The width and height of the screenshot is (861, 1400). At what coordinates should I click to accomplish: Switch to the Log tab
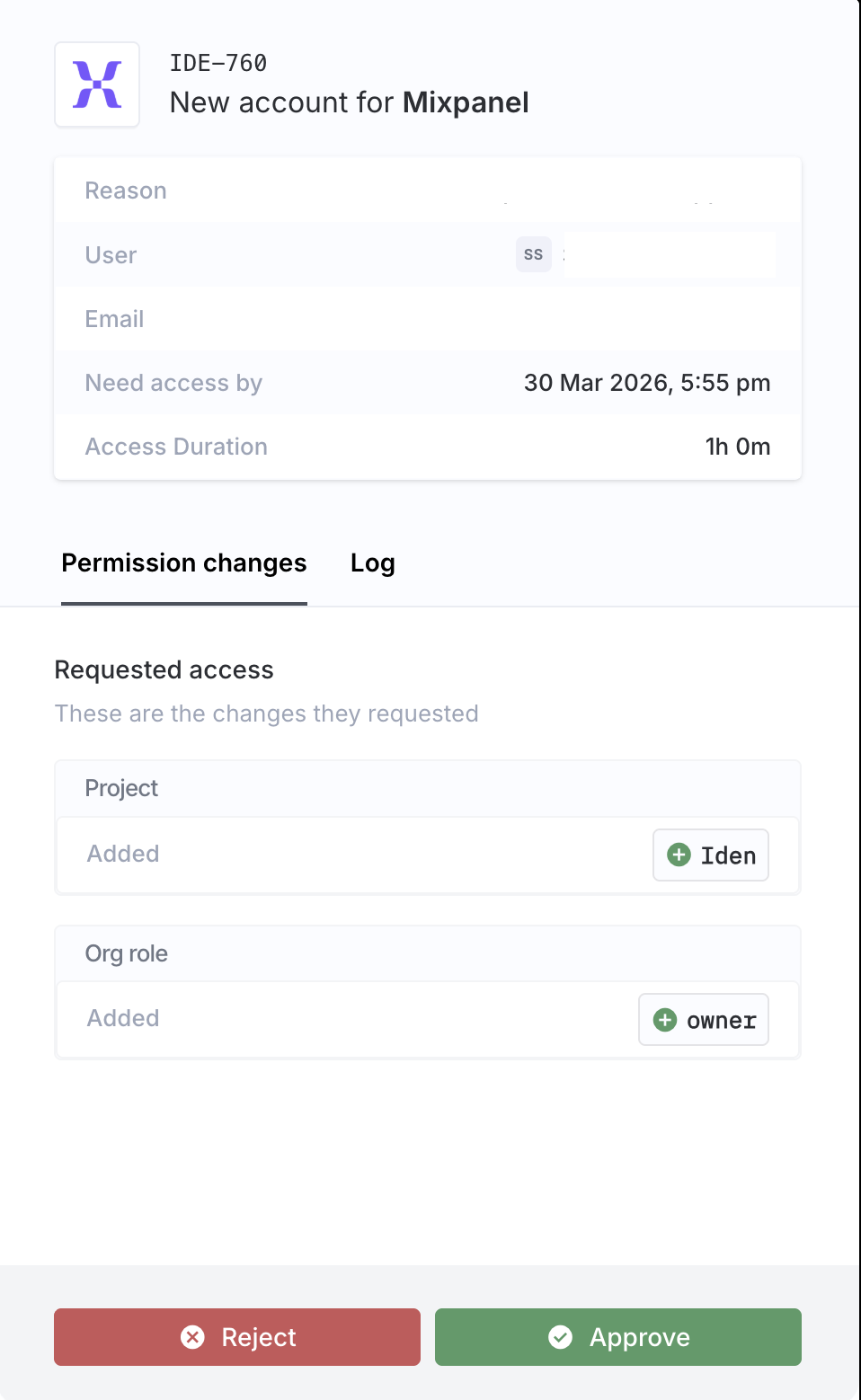tap(372, 563)
